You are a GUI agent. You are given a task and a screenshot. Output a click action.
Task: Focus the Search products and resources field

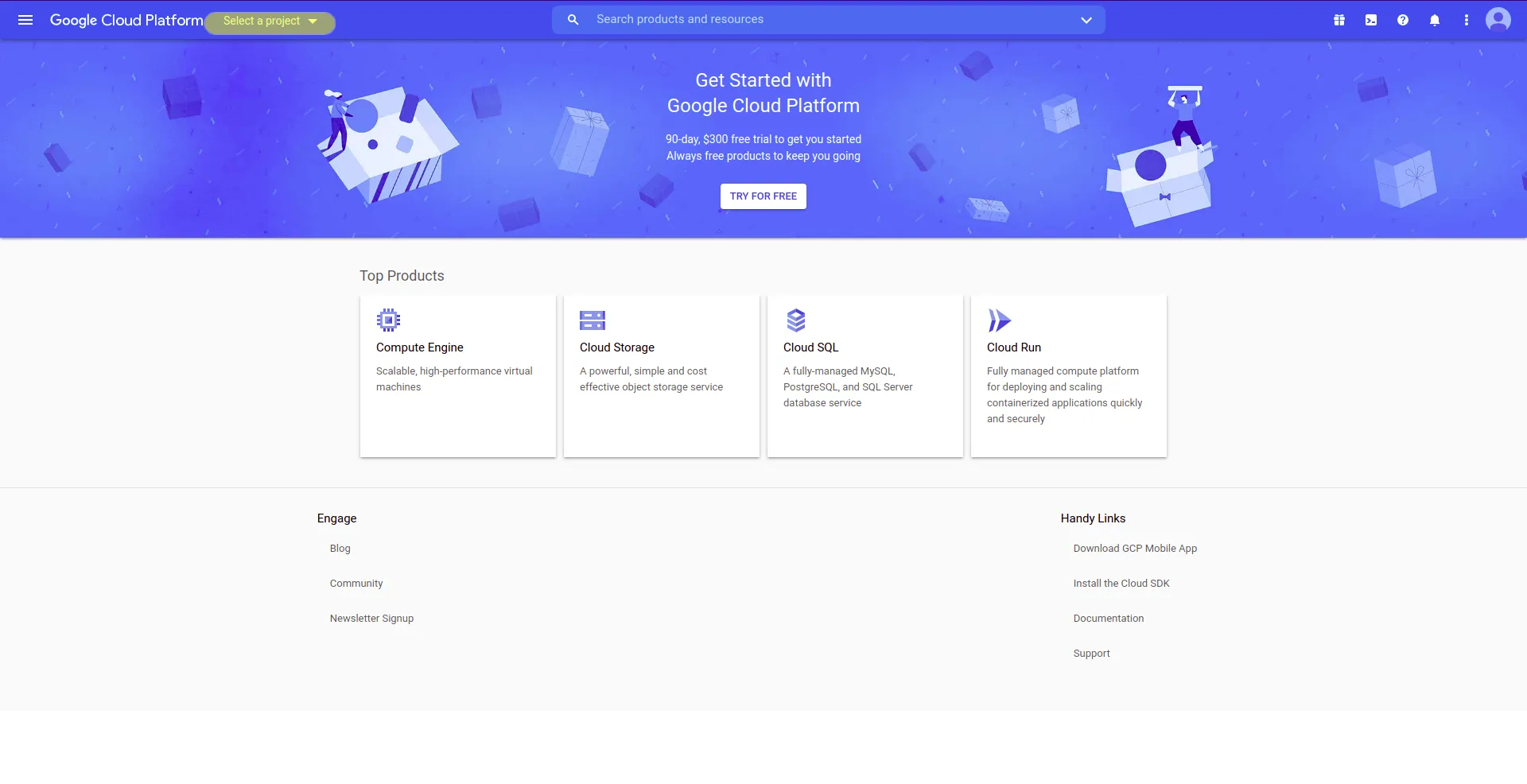828,20
